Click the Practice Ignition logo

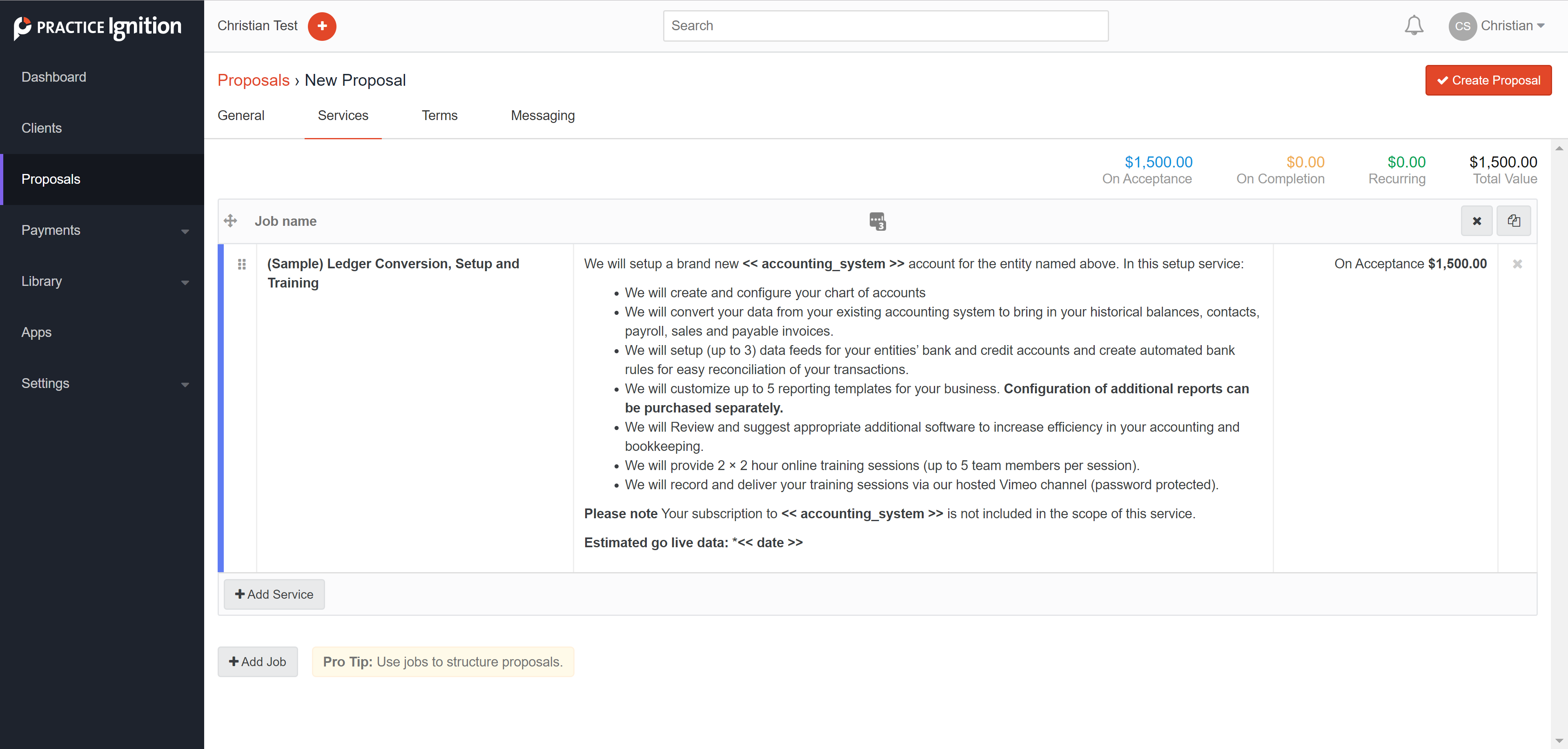(x=98, y=27)
